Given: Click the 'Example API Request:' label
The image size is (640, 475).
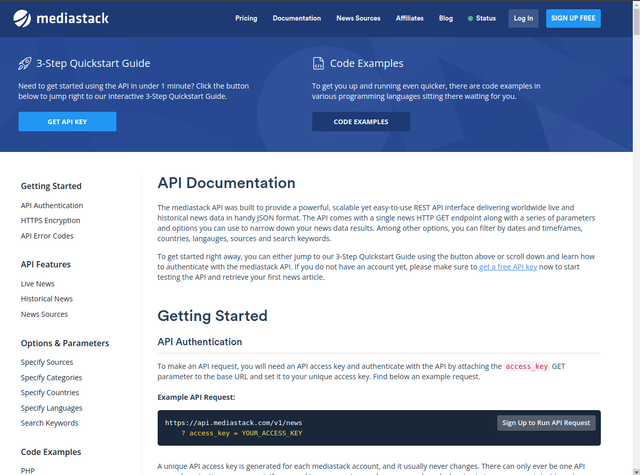Looking at the screenshot, I should tap(196, 397).
